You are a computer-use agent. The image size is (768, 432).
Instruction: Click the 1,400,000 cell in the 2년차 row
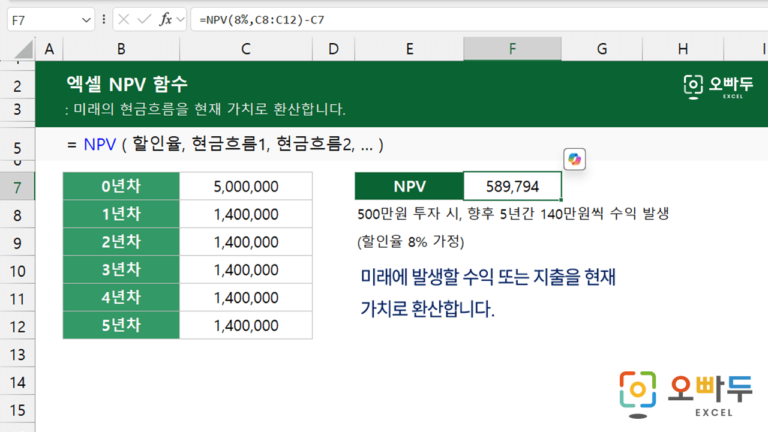(246, 242)
